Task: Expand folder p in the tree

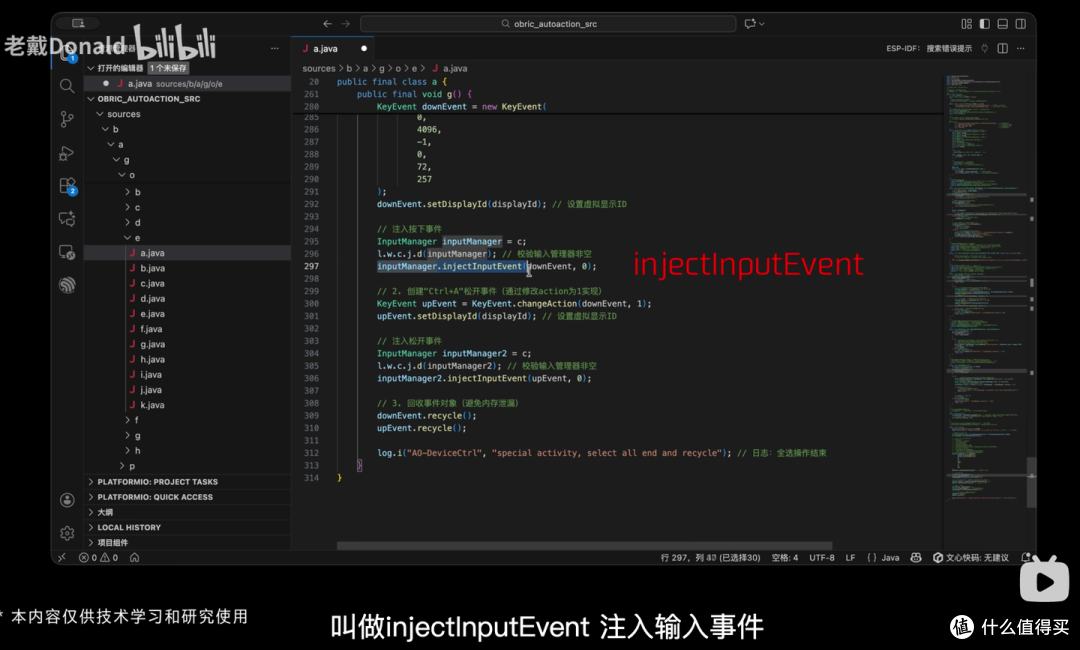Action: [122, 466]
